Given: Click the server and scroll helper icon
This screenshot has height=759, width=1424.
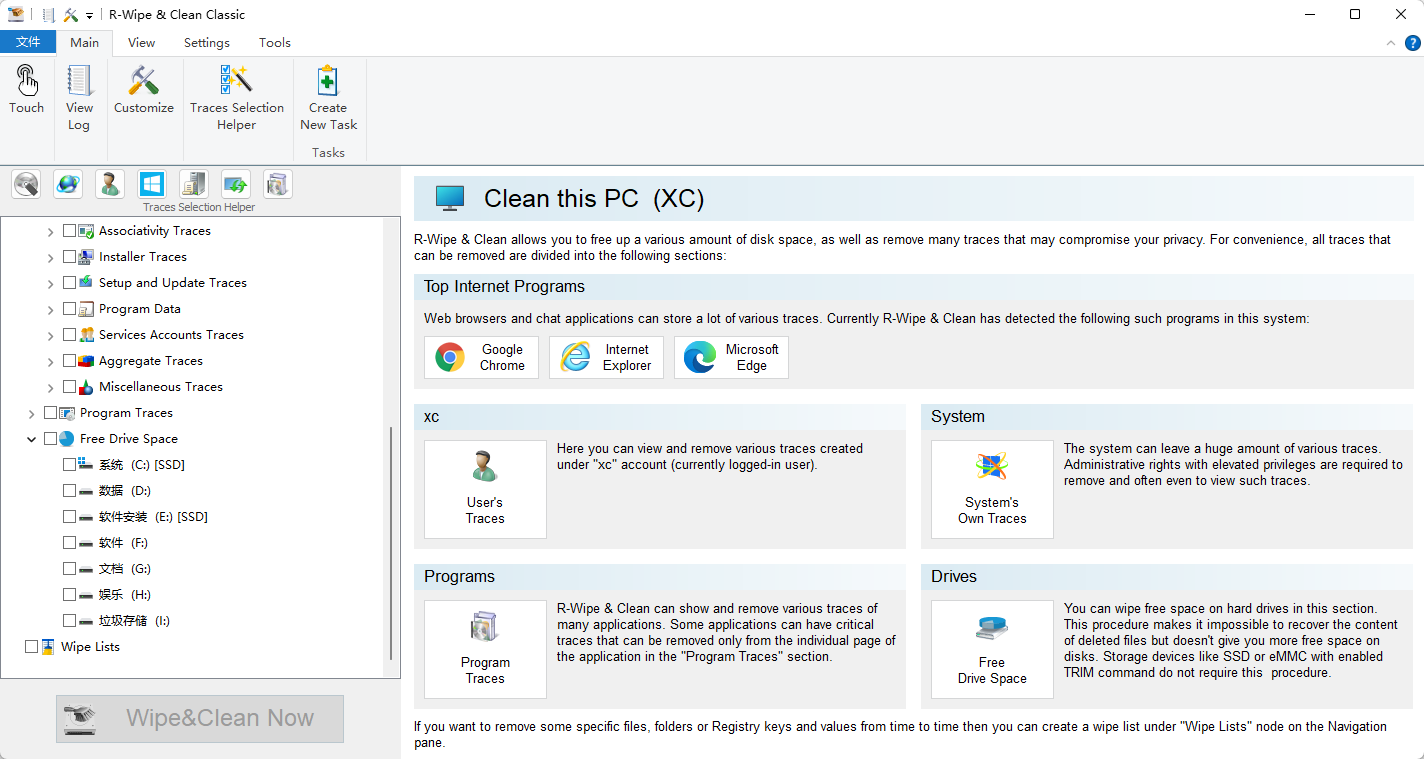Looking at the screenshot, I should tap(194, 184).
